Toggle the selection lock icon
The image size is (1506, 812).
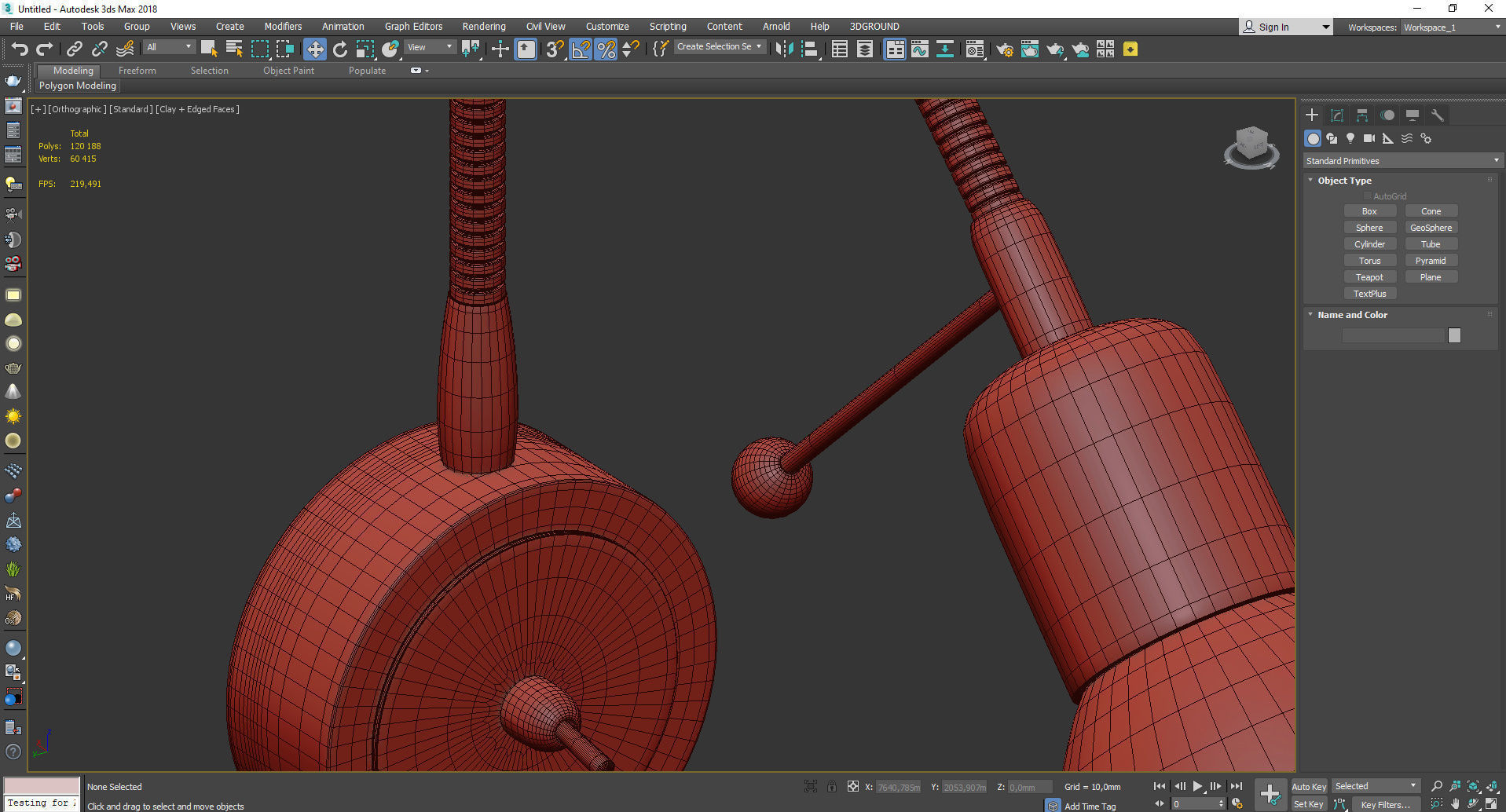(832, 786)
